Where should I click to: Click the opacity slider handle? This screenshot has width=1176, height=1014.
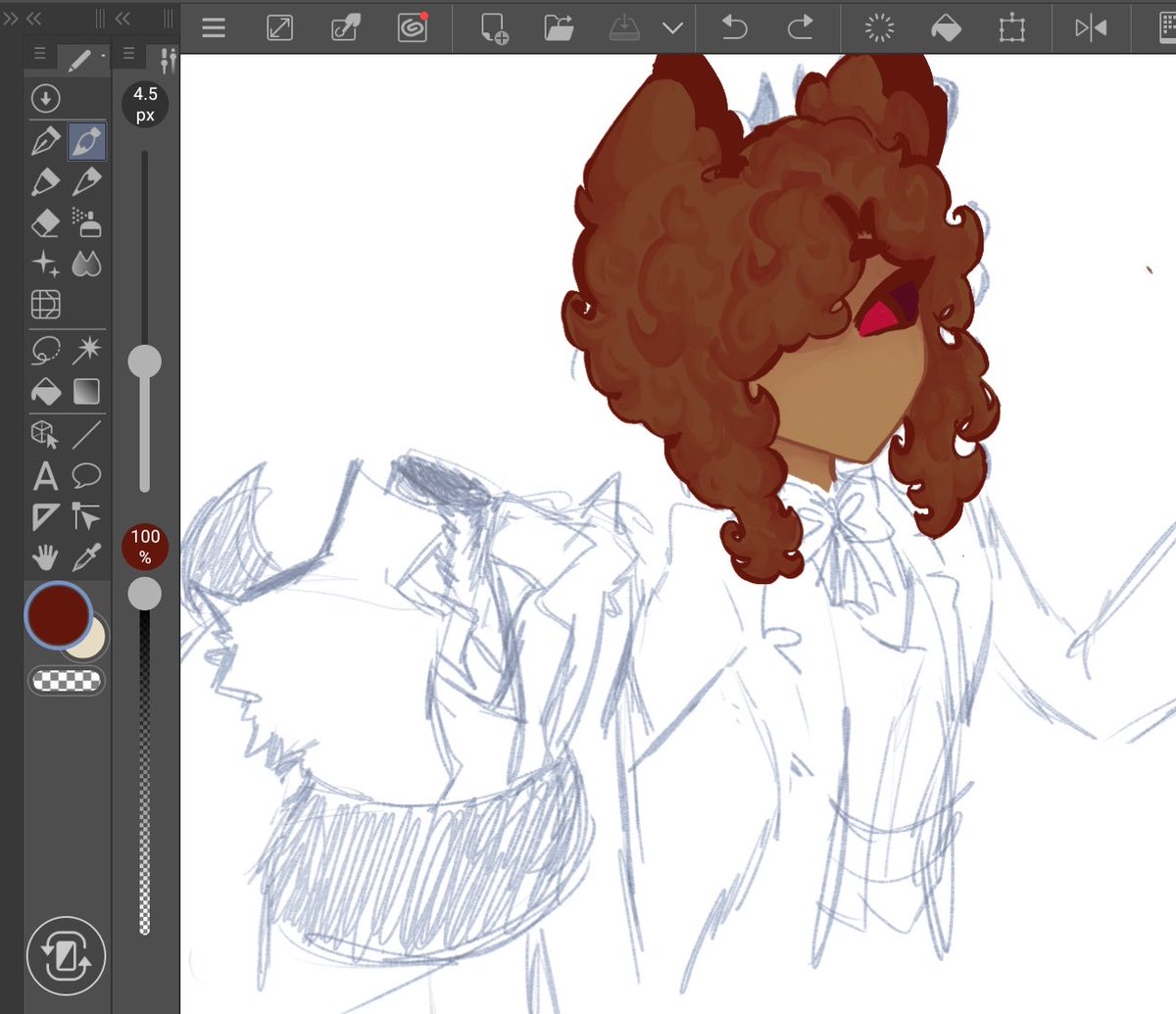point(145,593)
